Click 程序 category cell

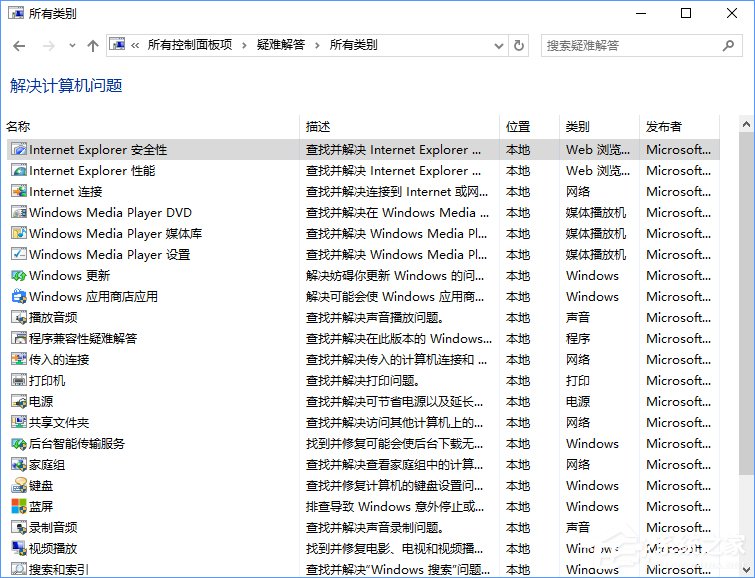(x=578, y=339)
